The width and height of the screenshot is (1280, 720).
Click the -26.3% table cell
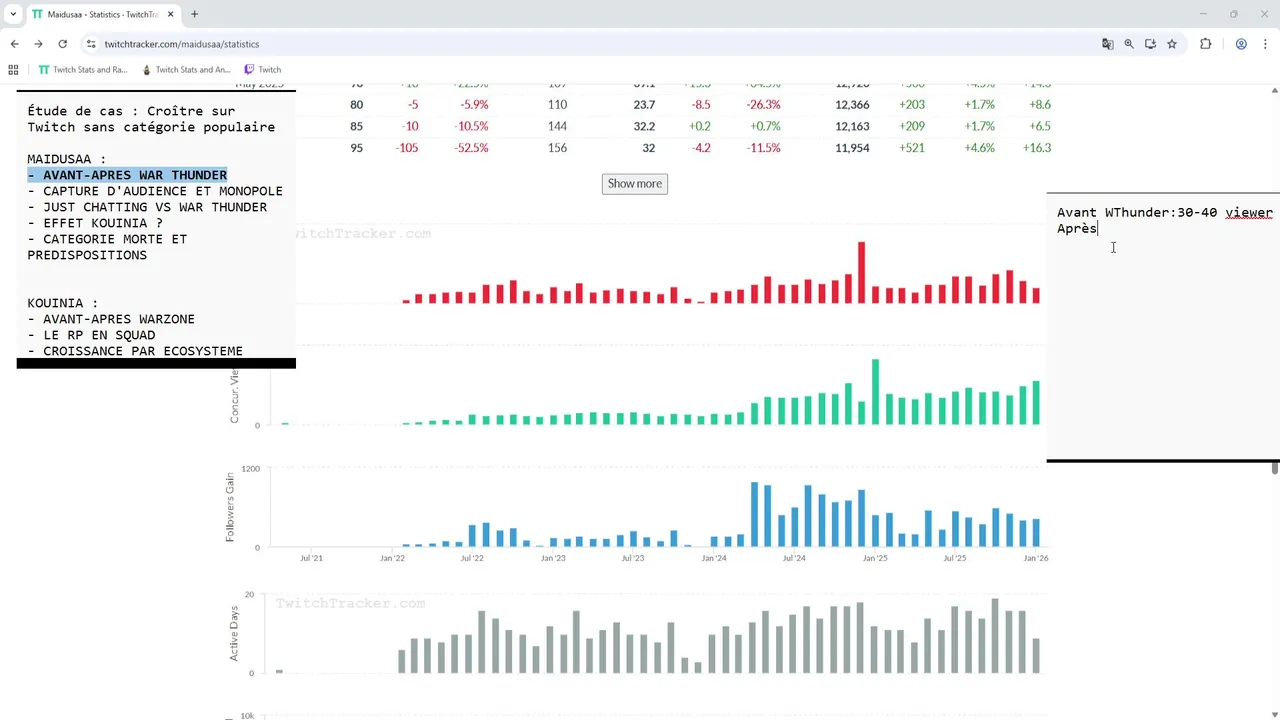click(763, 104)
